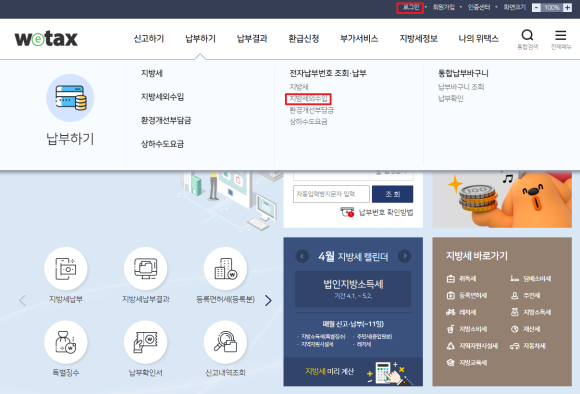Open 레저세 in calendar monthly list

point(364,344)
